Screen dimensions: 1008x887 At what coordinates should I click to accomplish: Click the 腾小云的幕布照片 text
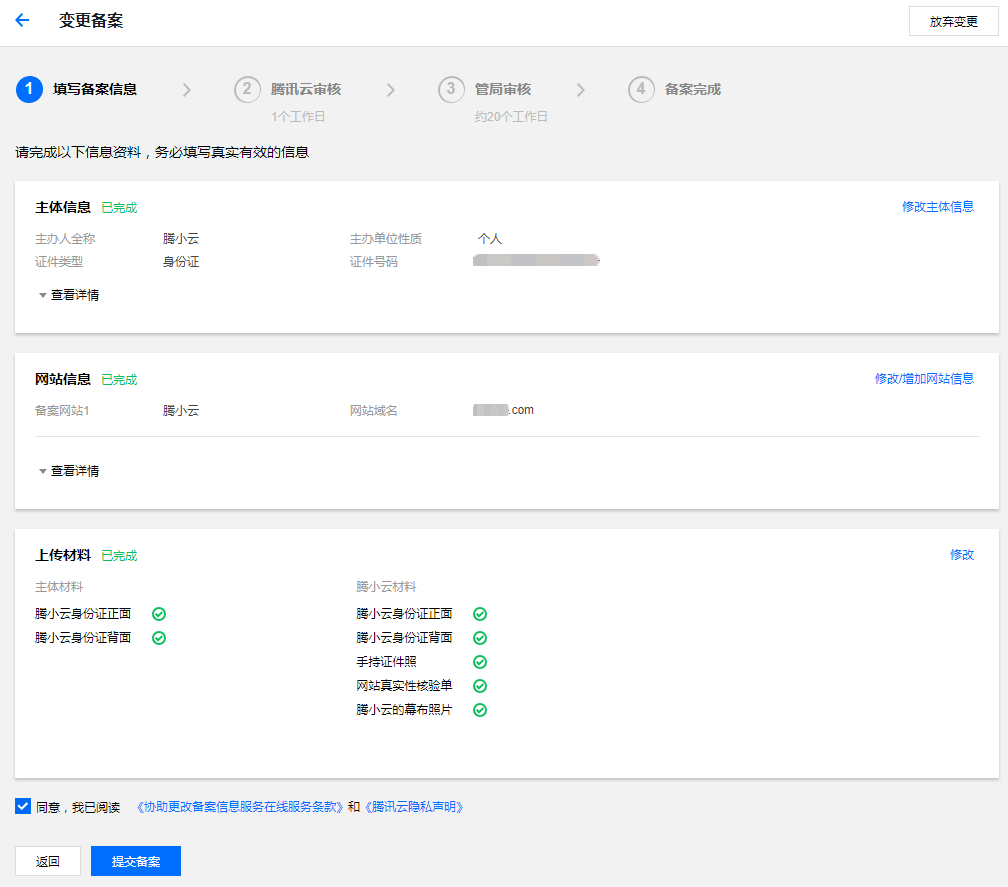click(x=404, y=710)
